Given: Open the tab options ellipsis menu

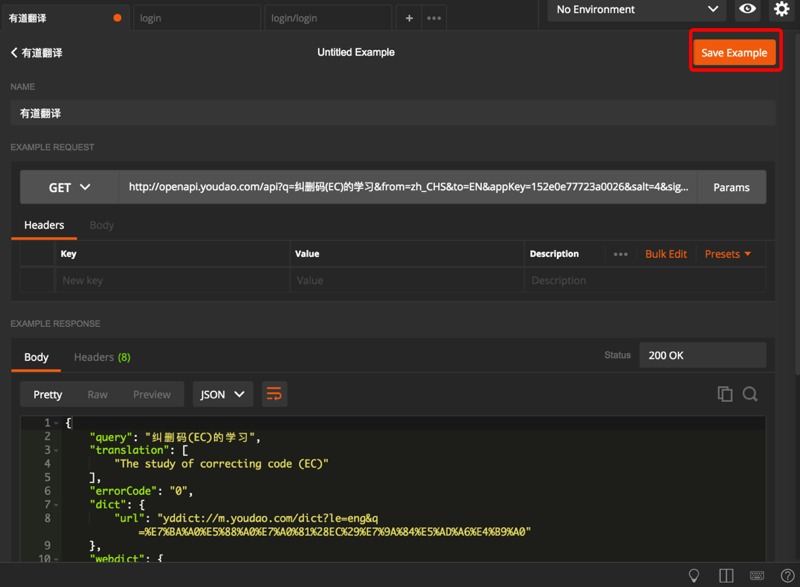Looking at the screenshot, I should 434,18.
